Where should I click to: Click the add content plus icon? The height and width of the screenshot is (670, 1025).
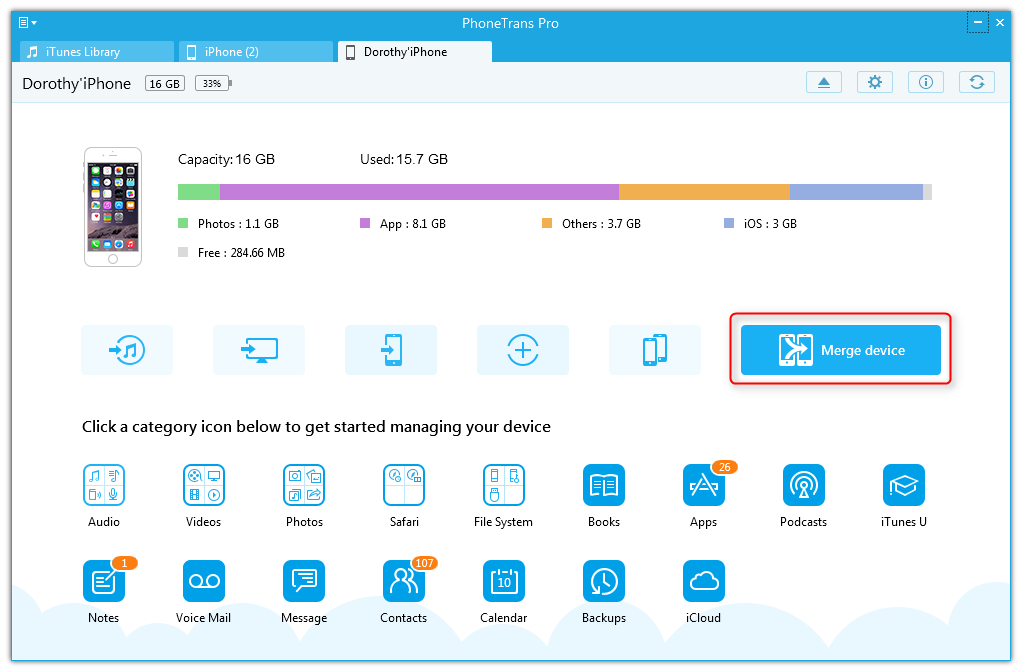click(523, 350)
